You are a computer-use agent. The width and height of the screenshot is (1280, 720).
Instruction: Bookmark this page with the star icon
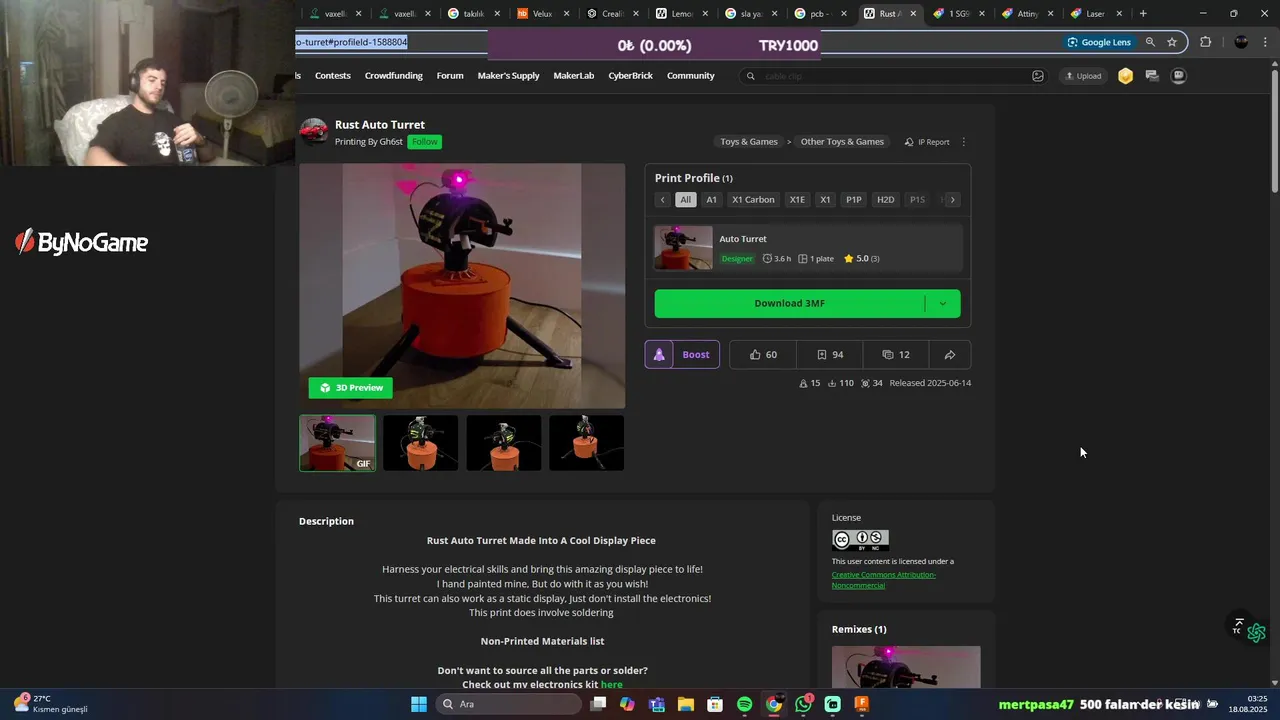1172,42
